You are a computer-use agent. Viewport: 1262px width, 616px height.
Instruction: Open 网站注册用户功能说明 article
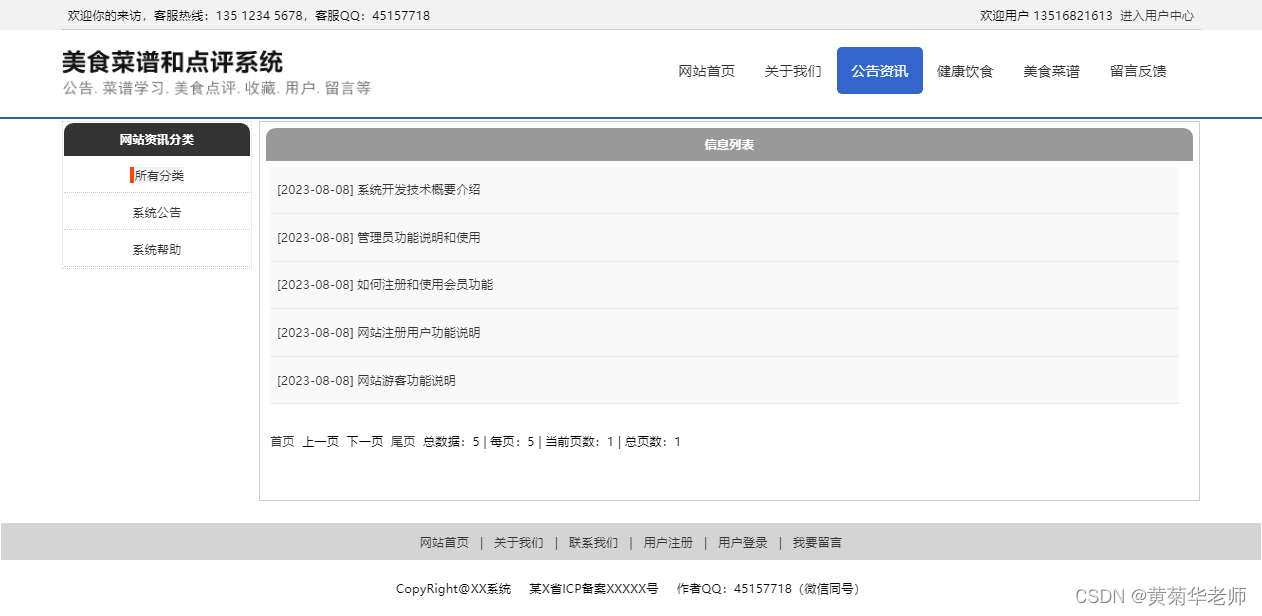click(378, 332)
